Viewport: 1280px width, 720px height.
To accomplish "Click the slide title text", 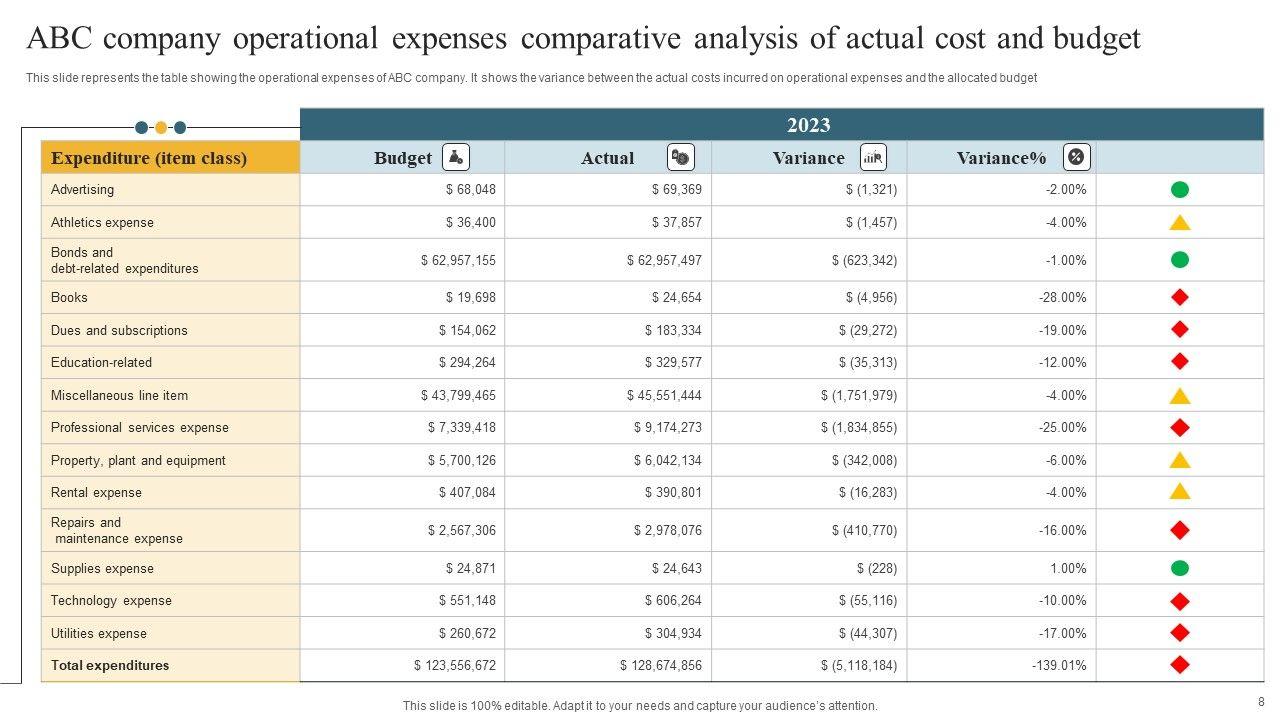I will [583, 39].
